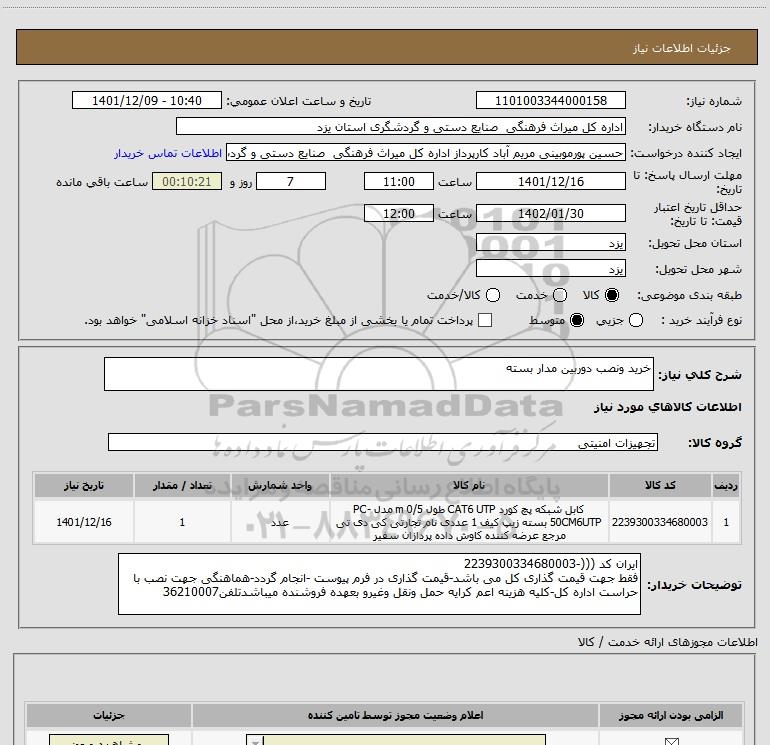This screenshot has height=745, width=770.
Task: Click the نام کالا column header
Action: tap(469, 486)
